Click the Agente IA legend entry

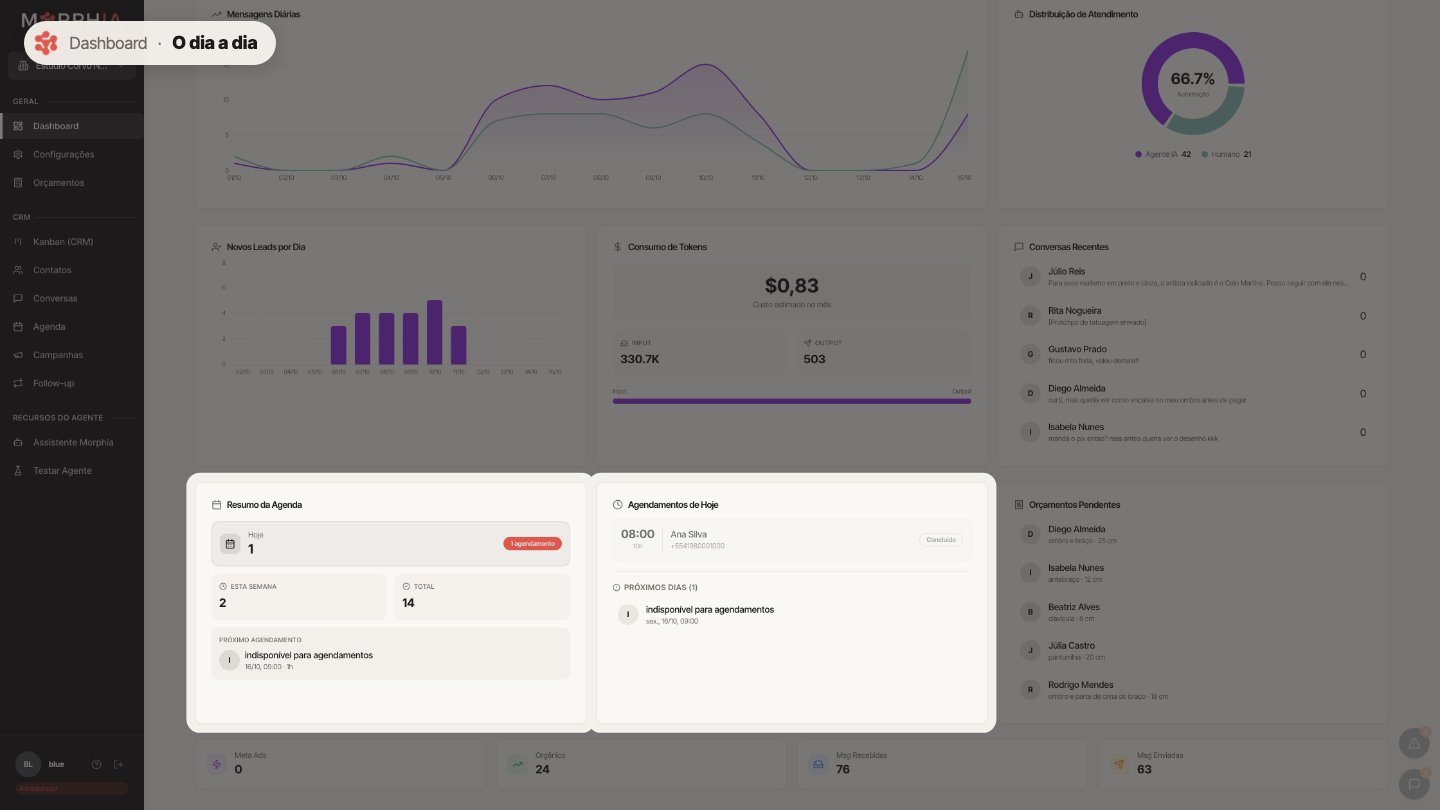pos(1163,155)
